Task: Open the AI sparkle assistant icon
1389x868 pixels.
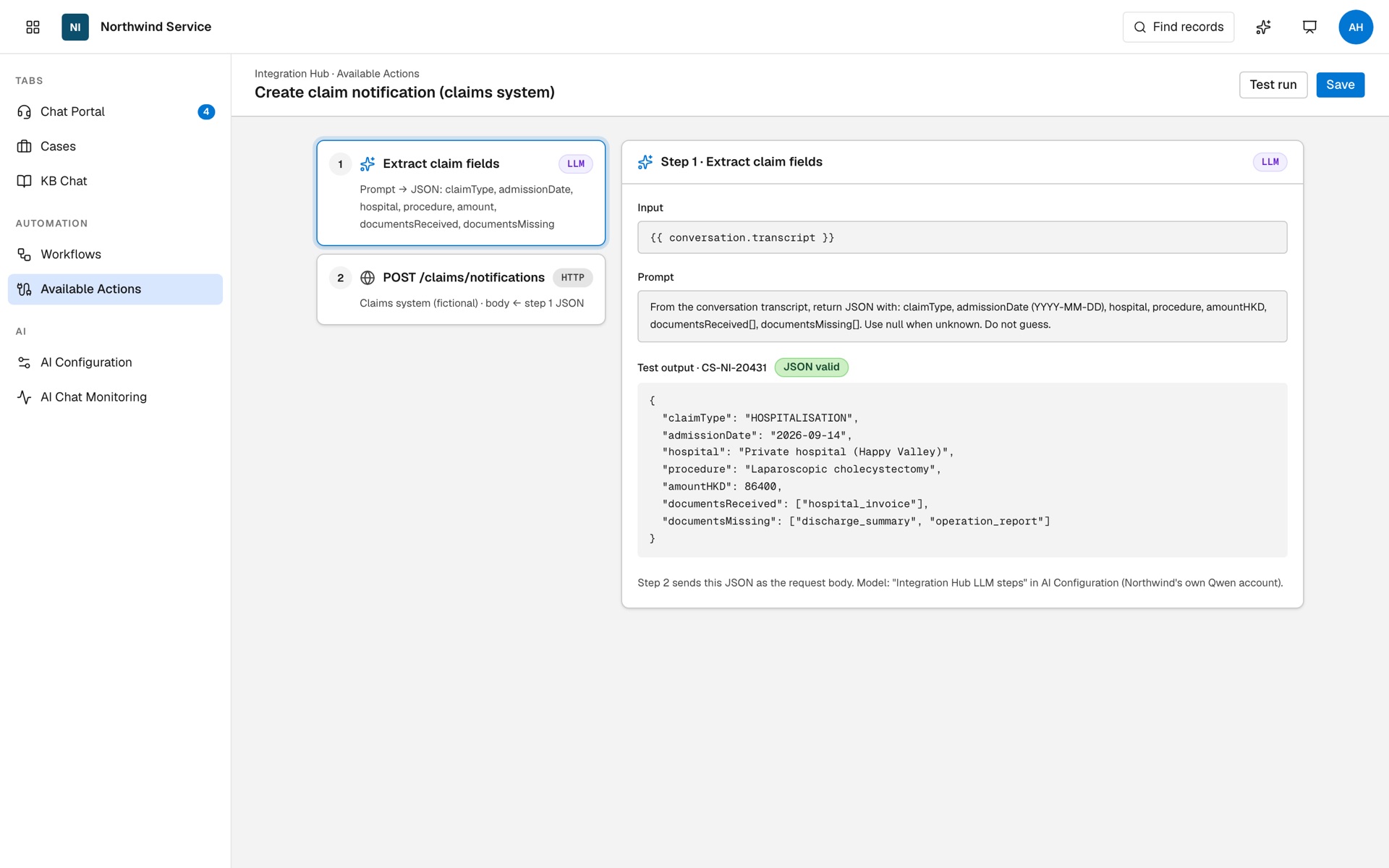Action: [1263, 27]
